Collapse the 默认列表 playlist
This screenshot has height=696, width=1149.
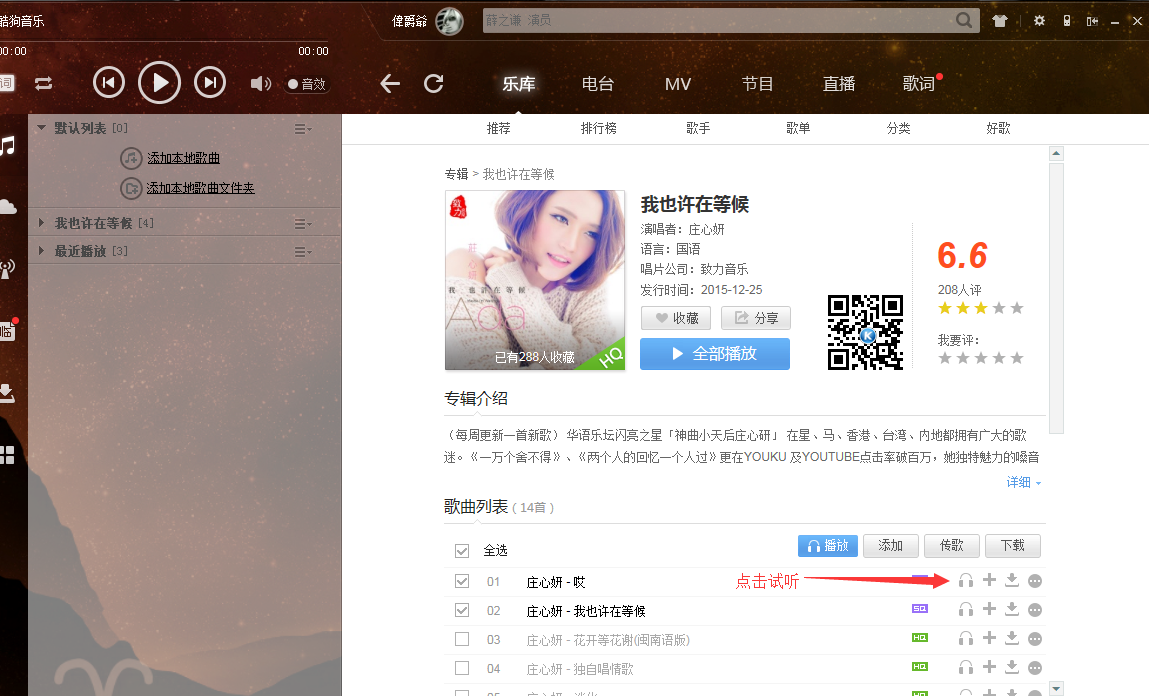(x=41, y=127)
